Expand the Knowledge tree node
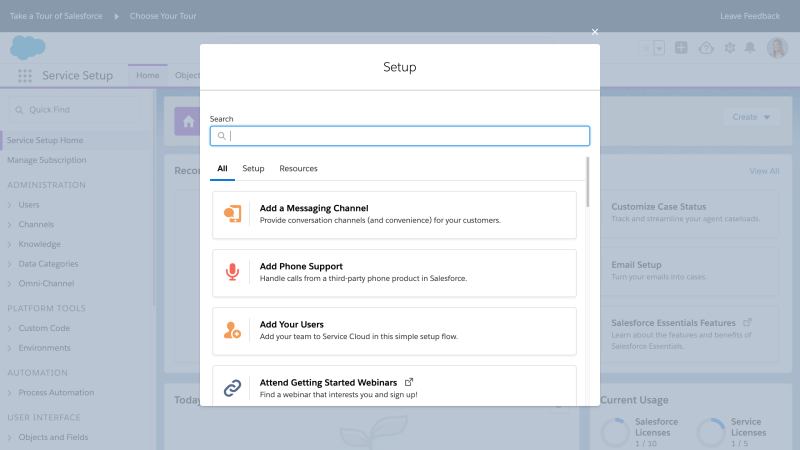 (9, 244)
